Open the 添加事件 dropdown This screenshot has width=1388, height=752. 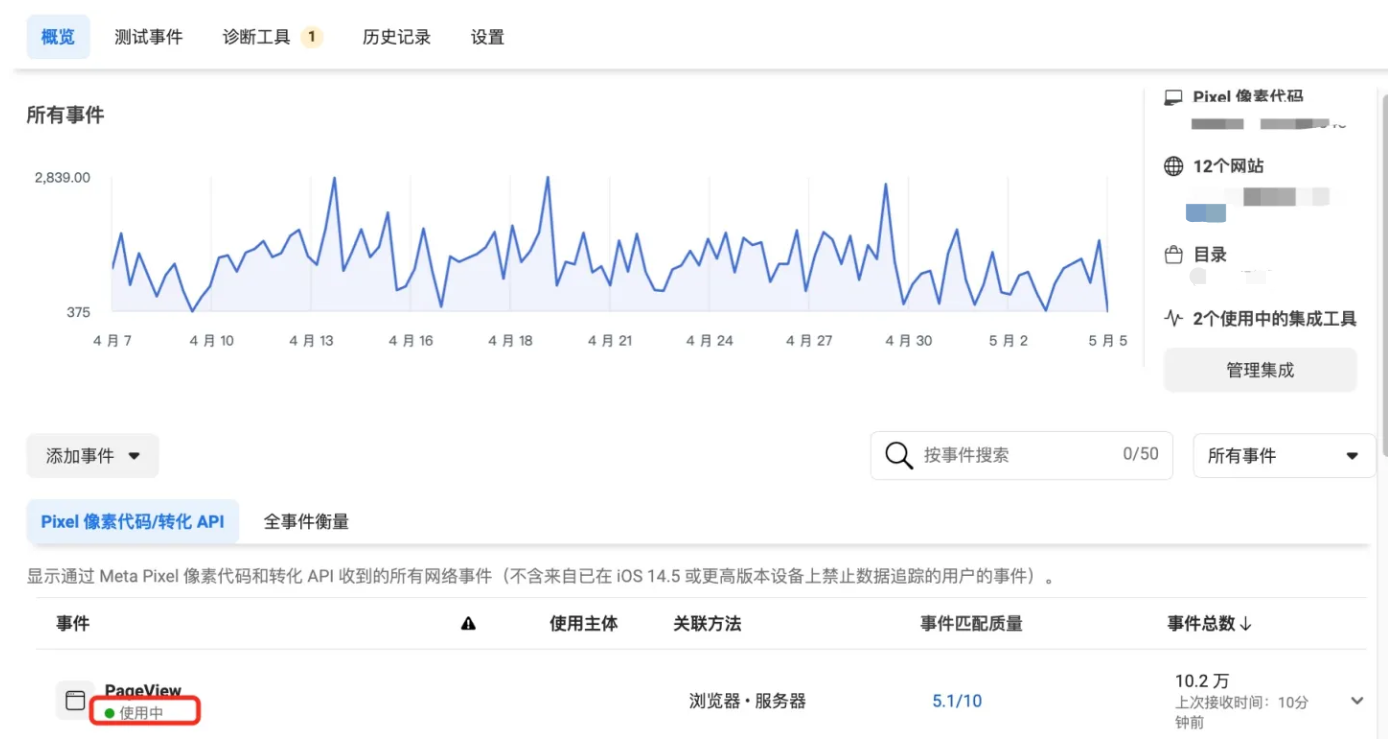coord(92,455)
